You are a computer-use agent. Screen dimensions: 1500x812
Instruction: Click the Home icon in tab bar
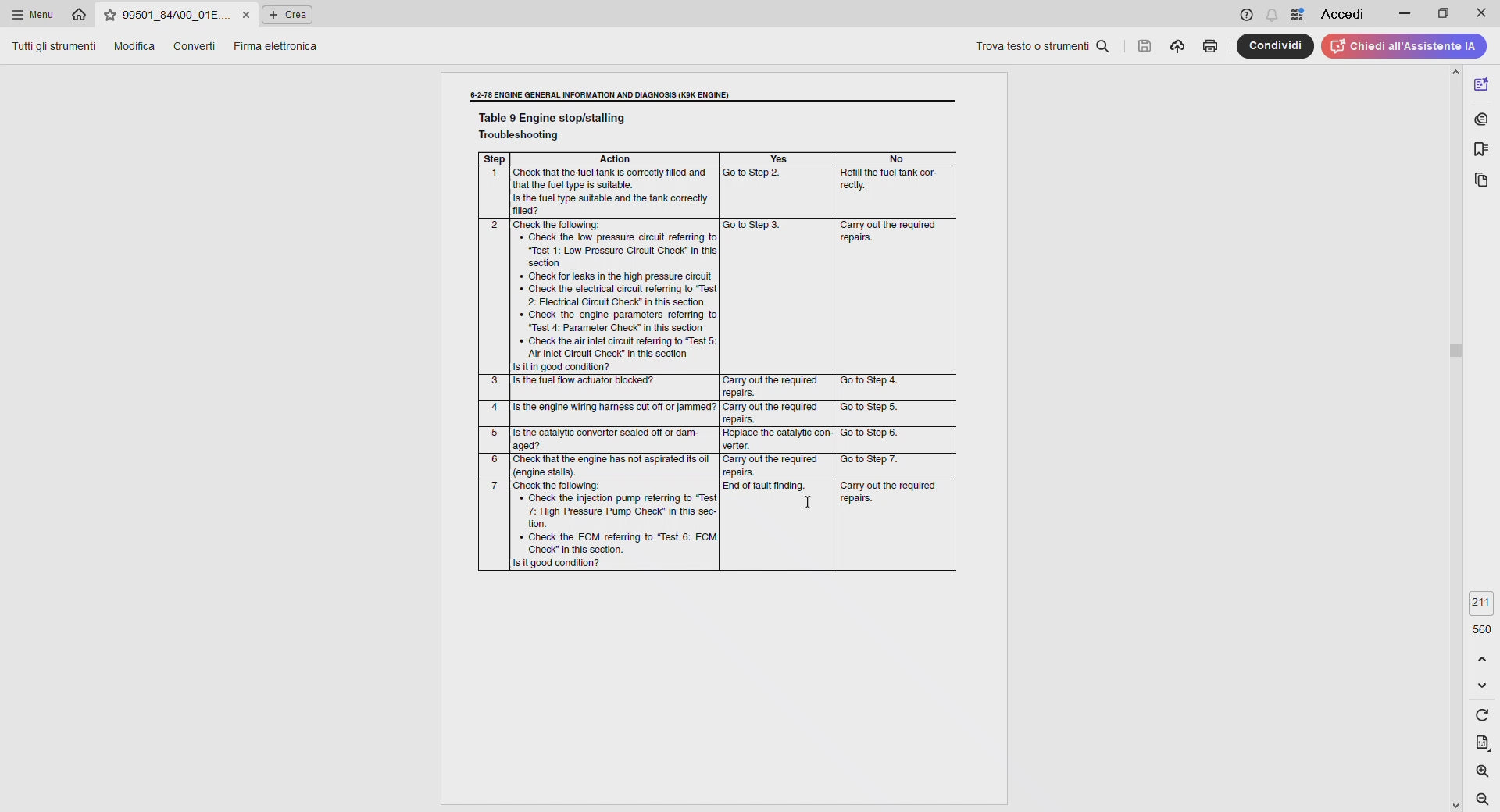point(79,15)
